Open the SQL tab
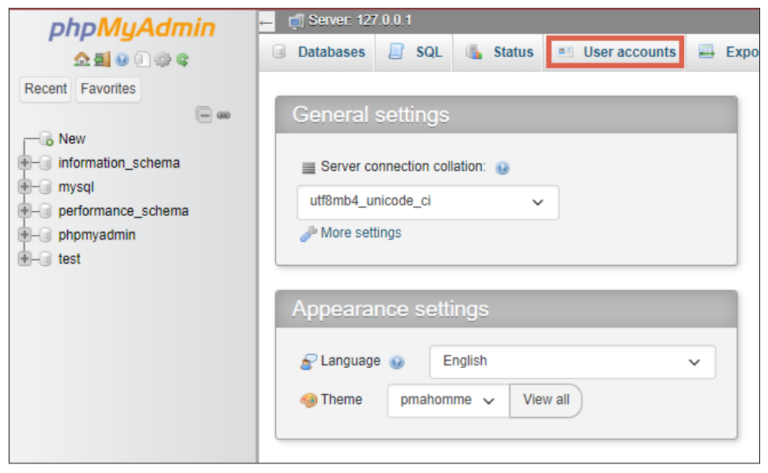 click(x=415, y=52)
